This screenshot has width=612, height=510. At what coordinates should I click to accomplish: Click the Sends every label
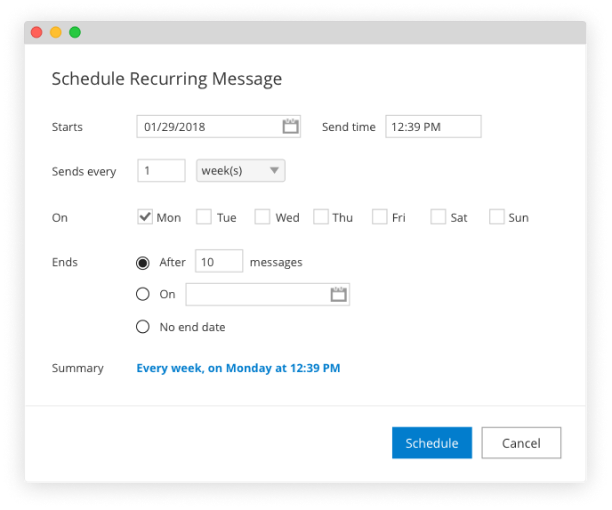[84, 171]
